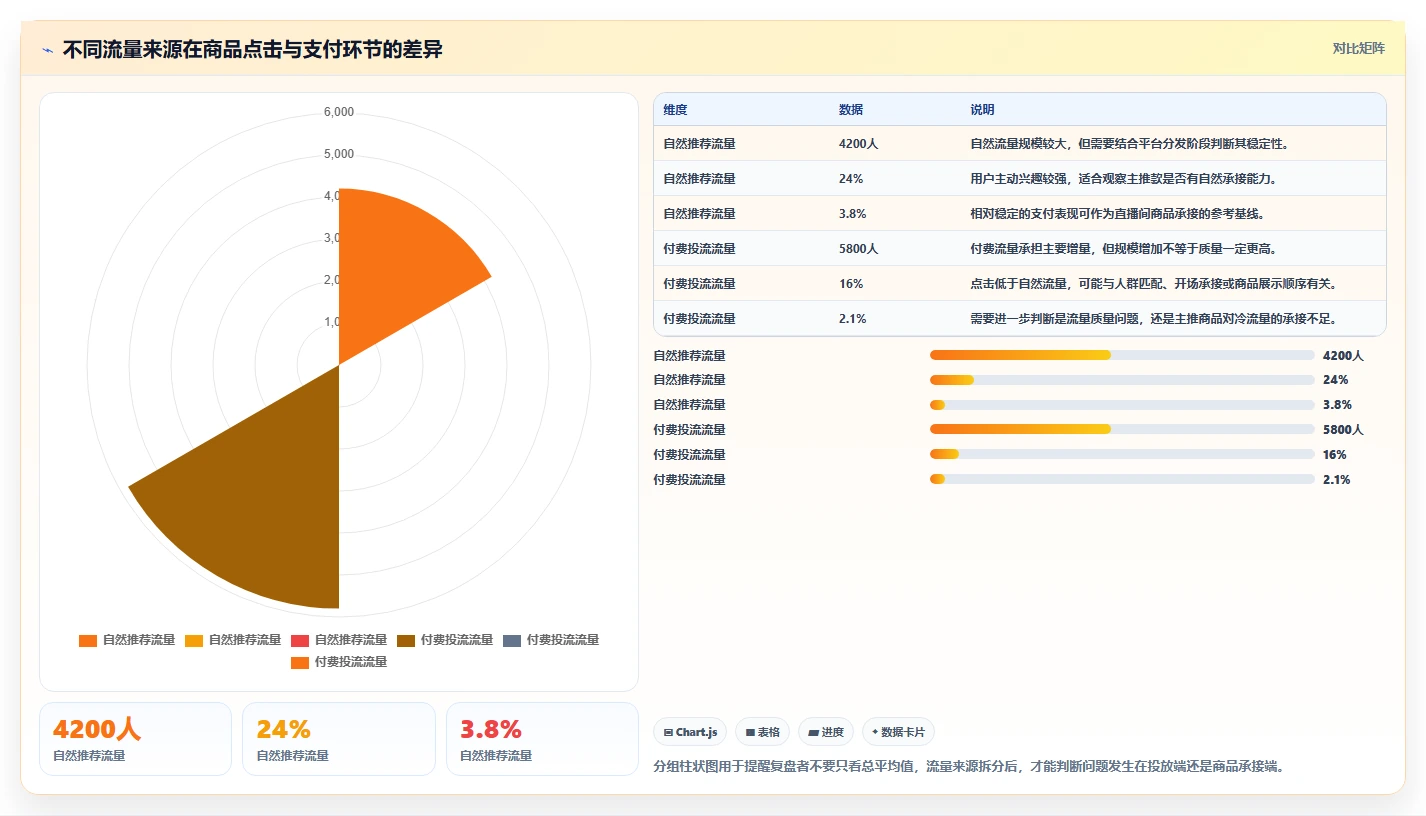Select the 表格 tag chip
The width and height of the screenshot is (1426, 816).
pyautogui.click(x=763, y=732)
